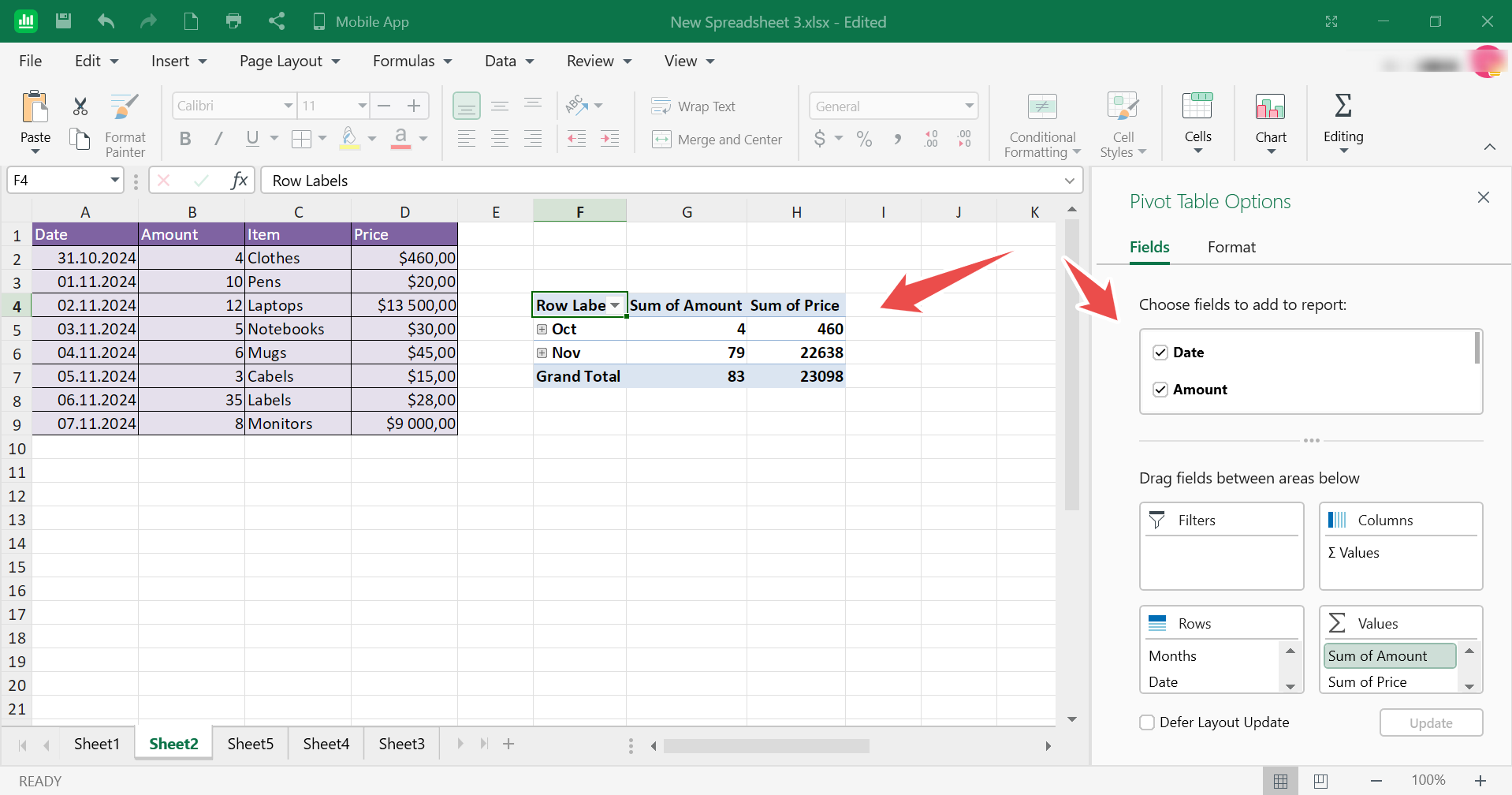Open the Row Labels filter dropdown
1512x795 pixels.
[615, 305]
